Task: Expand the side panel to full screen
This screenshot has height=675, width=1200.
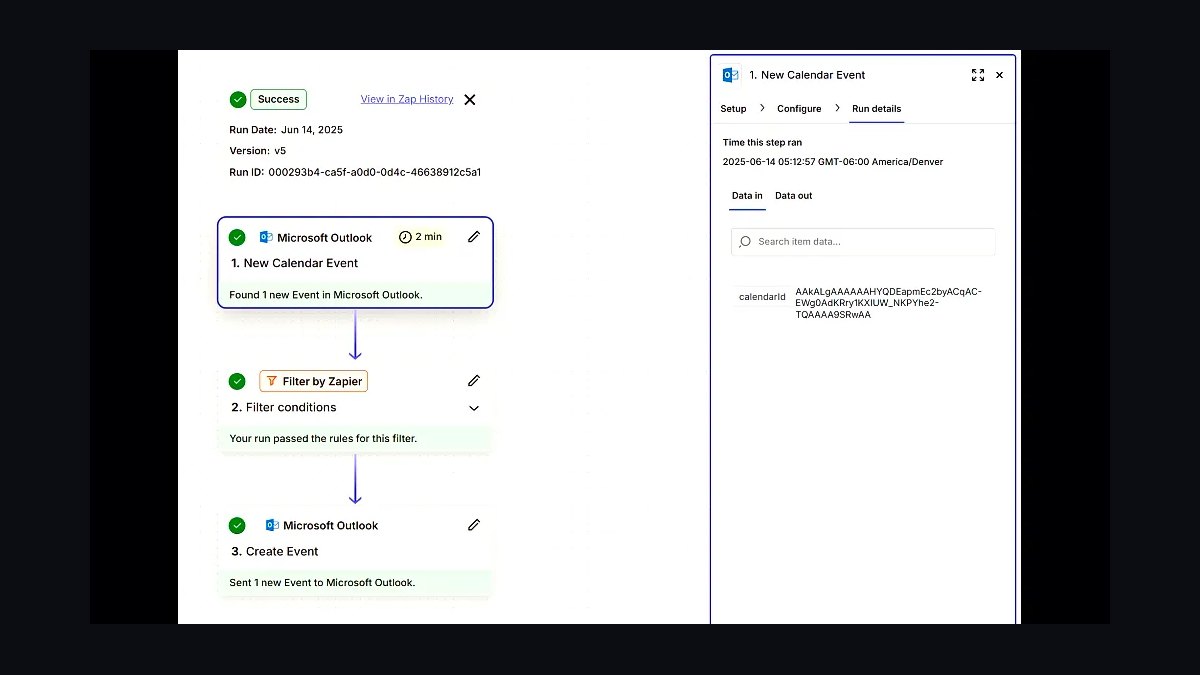Action: (x=978, y=75)
